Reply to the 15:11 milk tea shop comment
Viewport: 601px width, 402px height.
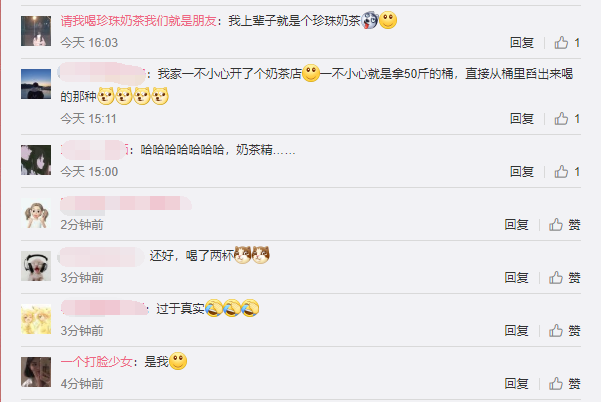click(x=522, y=119)
